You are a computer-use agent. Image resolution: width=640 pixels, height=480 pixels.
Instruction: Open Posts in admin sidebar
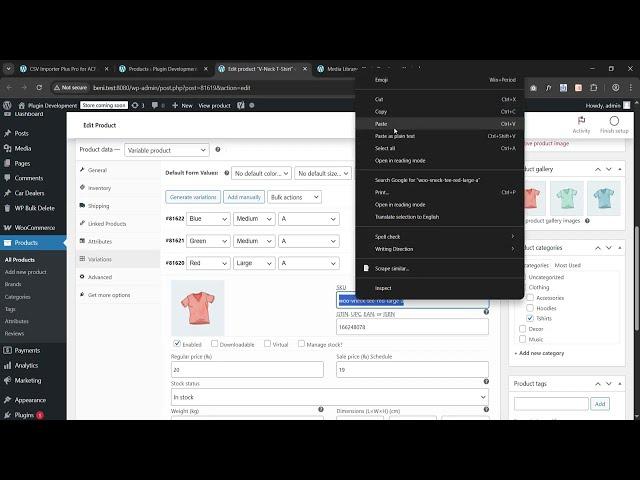(x=21, y=133)
